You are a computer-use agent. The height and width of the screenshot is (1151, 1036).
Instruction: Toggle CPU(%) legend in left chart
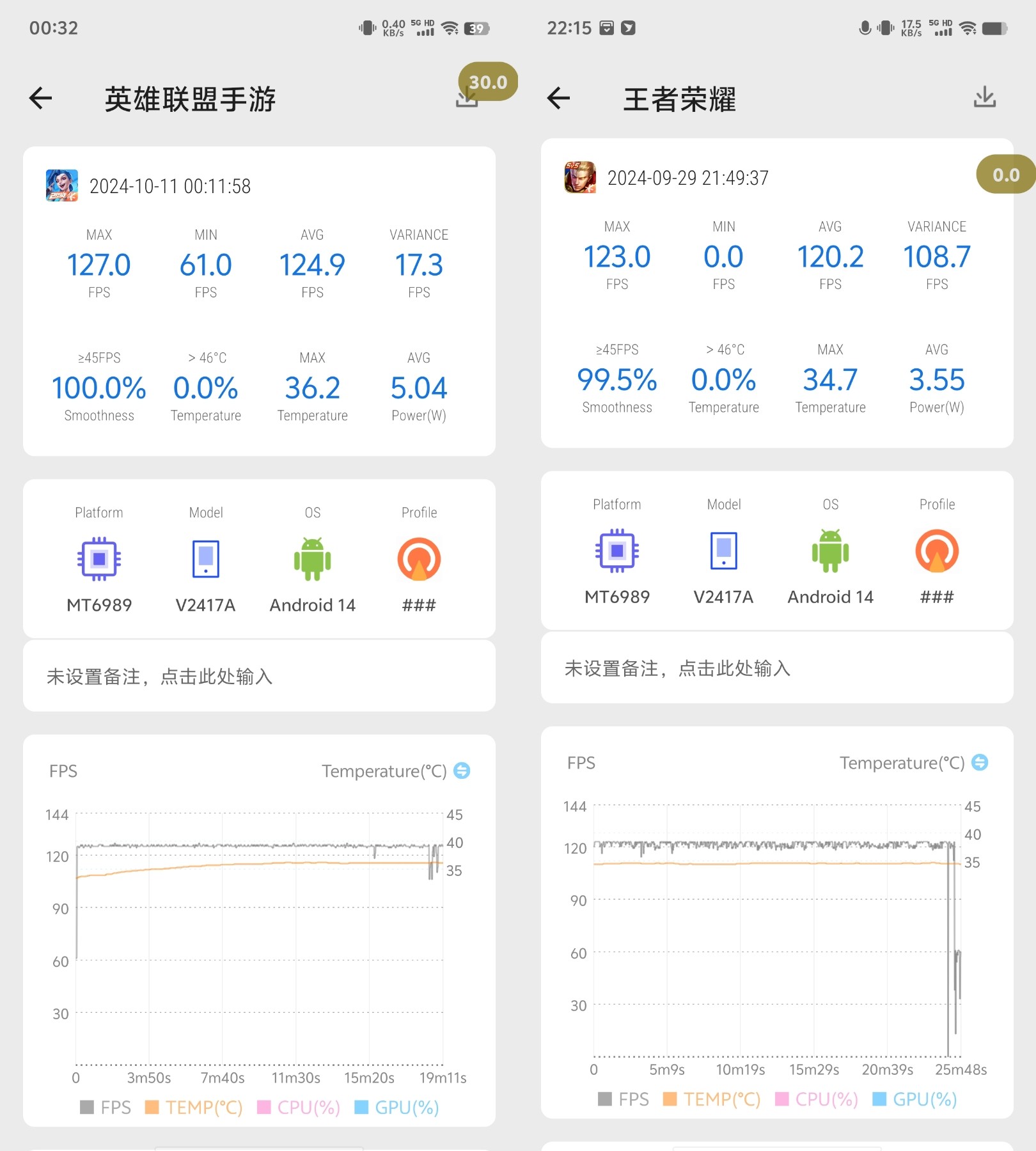(x=299, y=1108)
